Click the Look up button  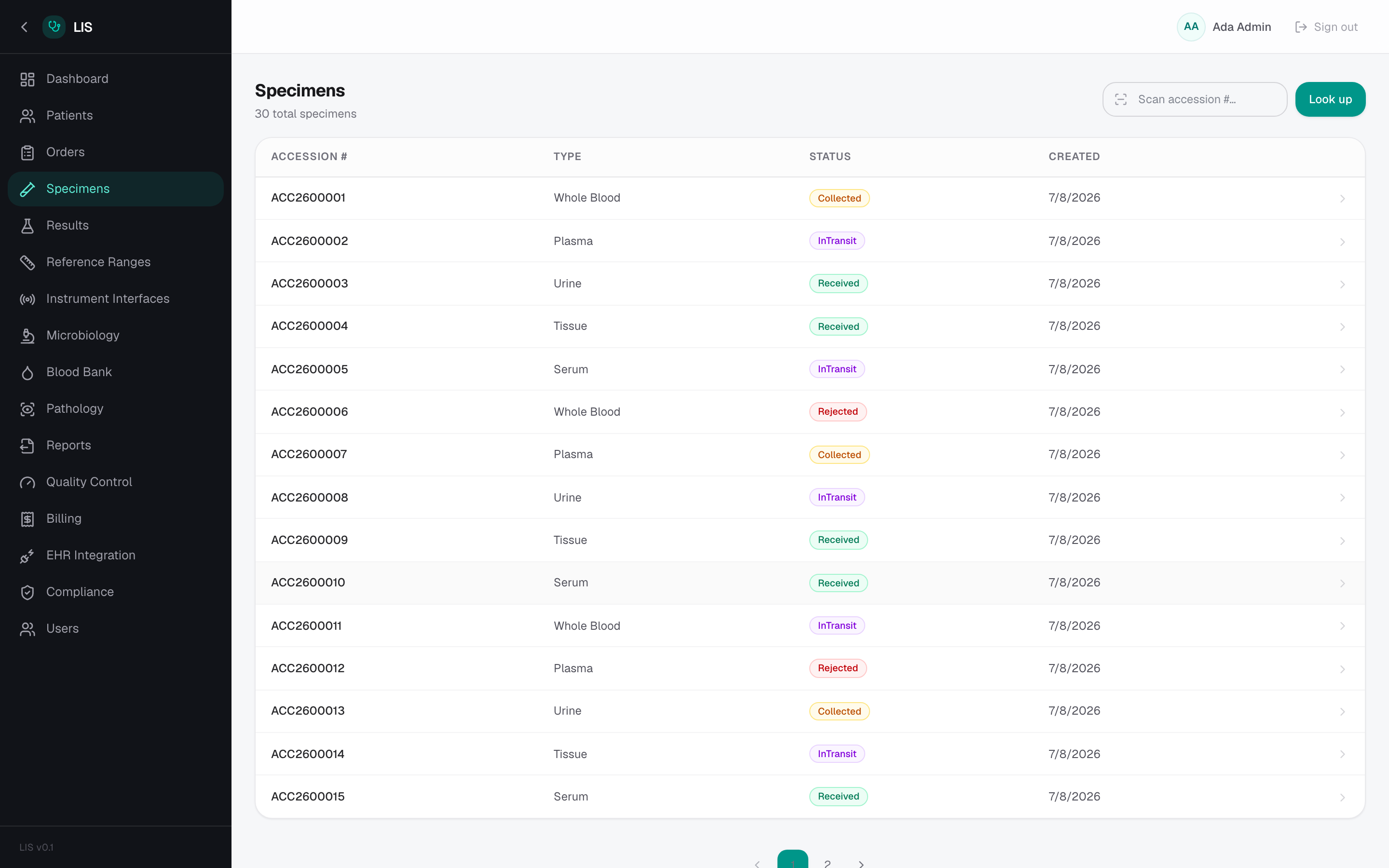click(1330, 99)
